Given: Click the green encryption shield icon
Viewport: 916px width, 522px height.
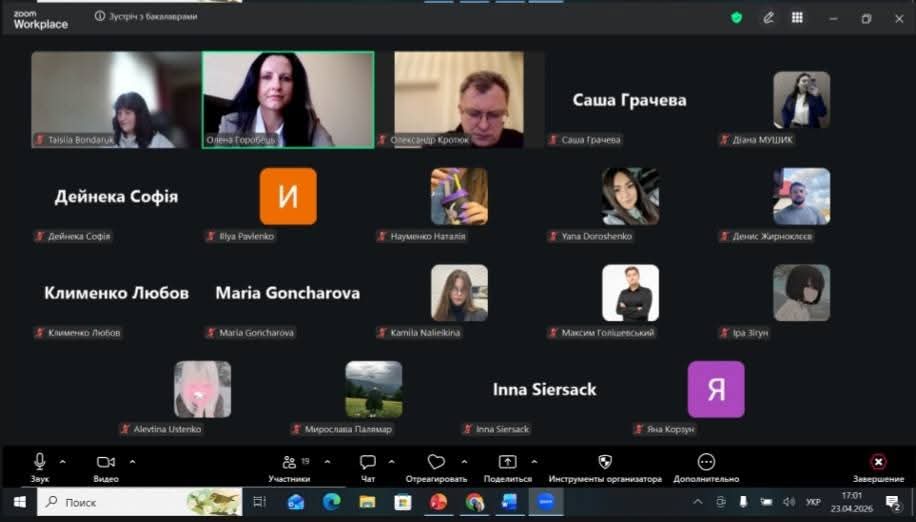Looking at the screenshot, I should tap(737, 17).
